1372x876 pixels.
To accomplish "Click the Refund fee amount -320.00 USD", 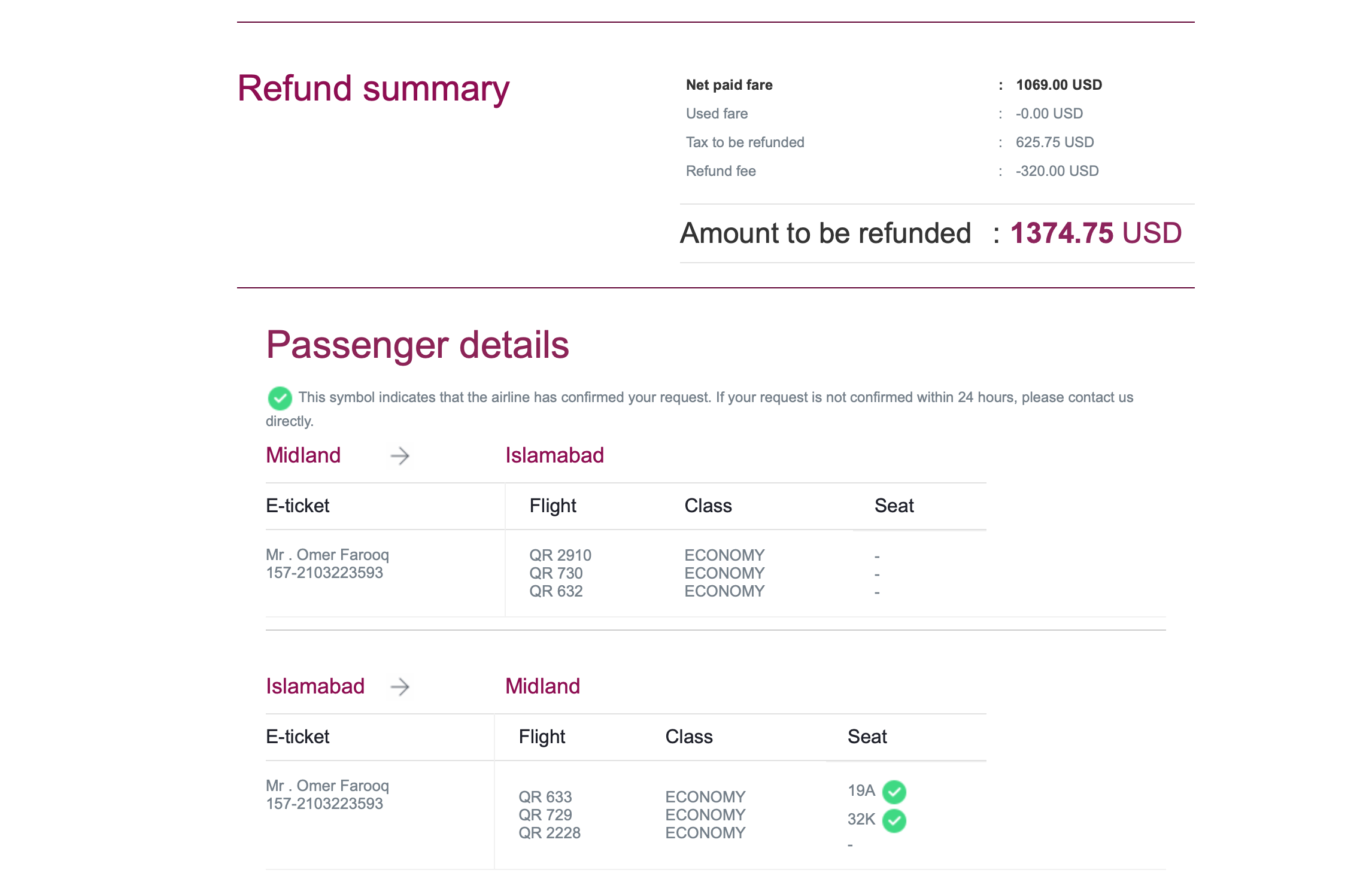I will click(1057, 171).
